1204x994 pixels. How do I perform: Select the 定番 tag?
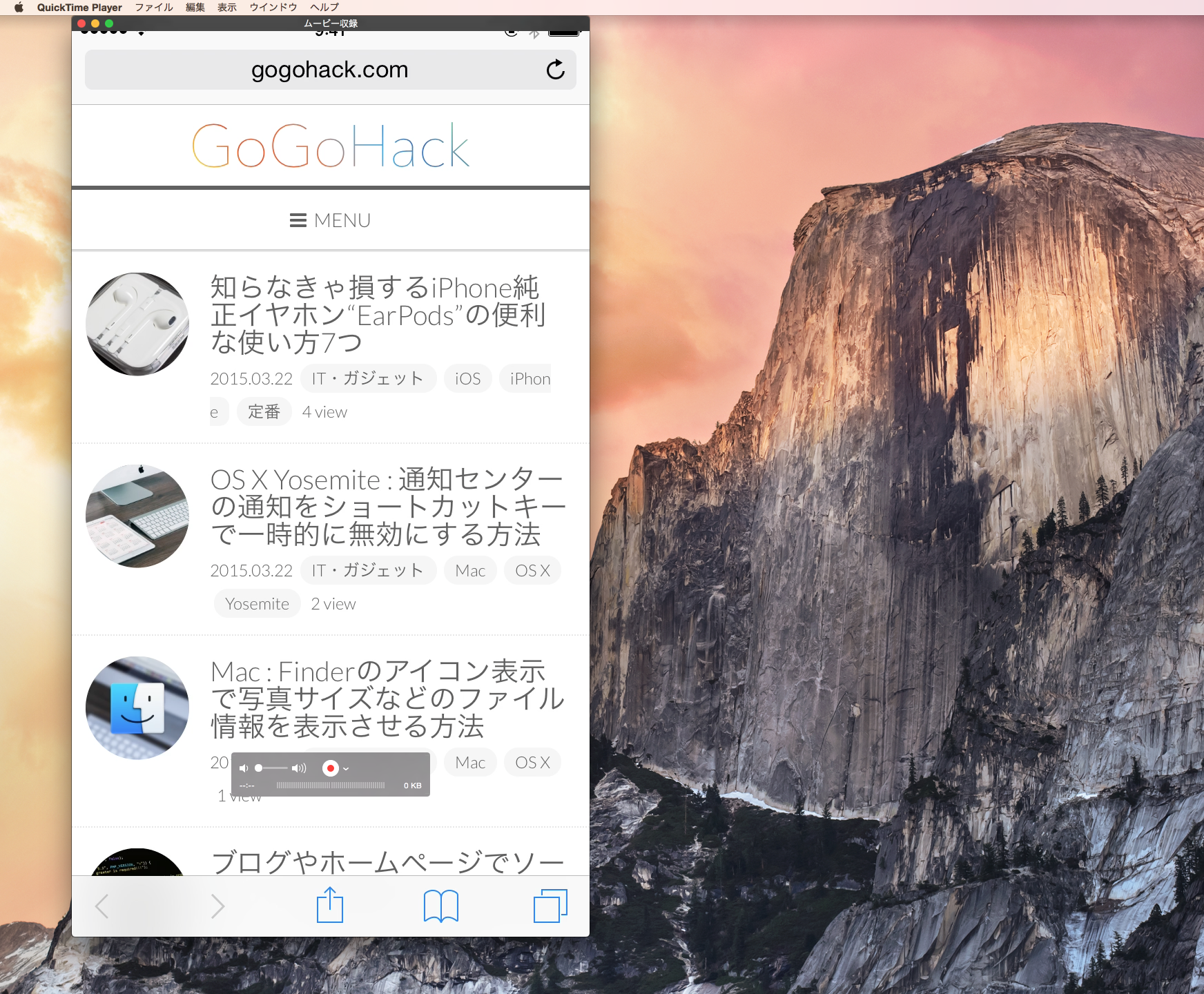(x=264, y=411)
